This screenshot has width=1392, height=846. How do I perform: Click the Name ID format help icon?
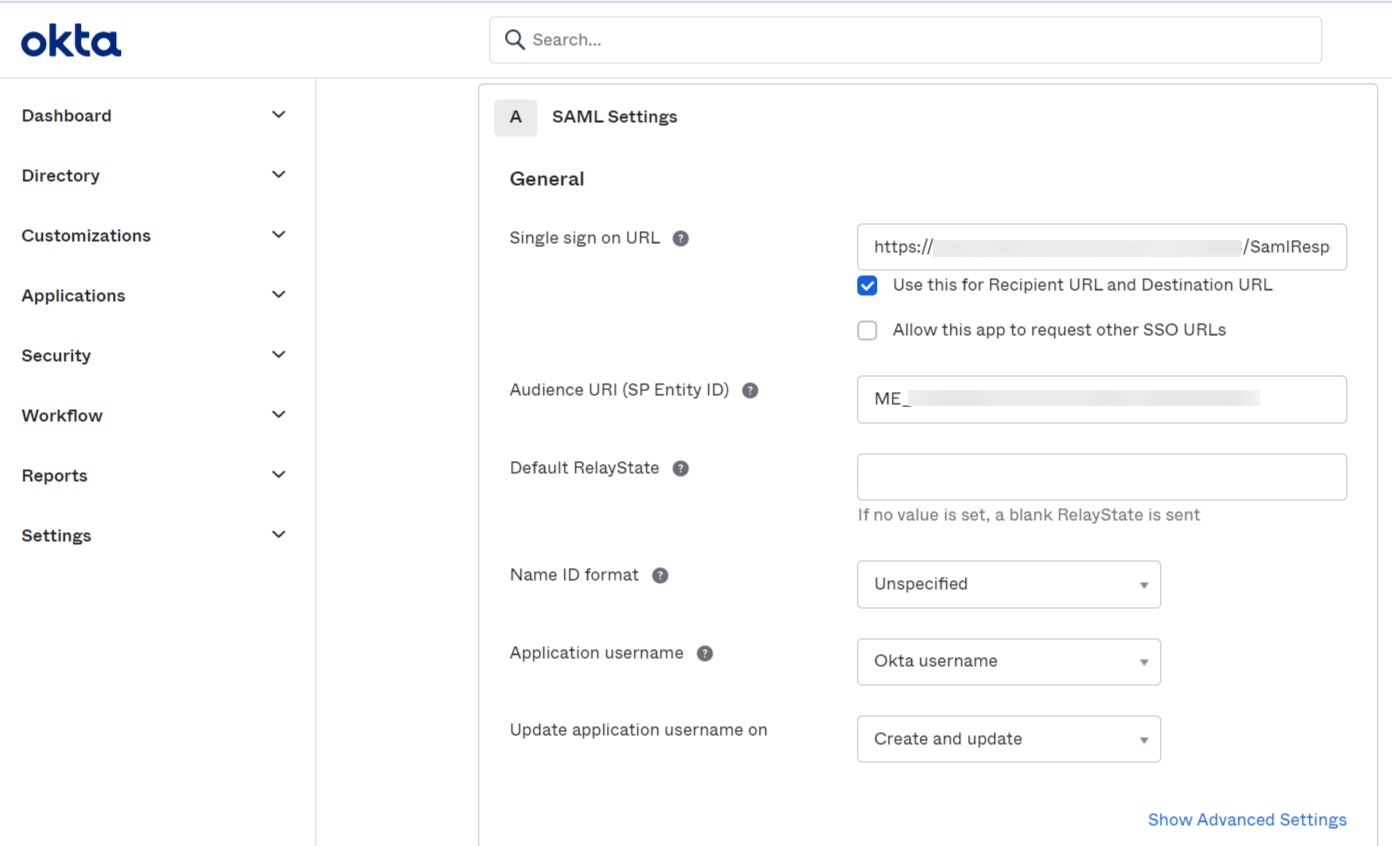pos(660,576)
